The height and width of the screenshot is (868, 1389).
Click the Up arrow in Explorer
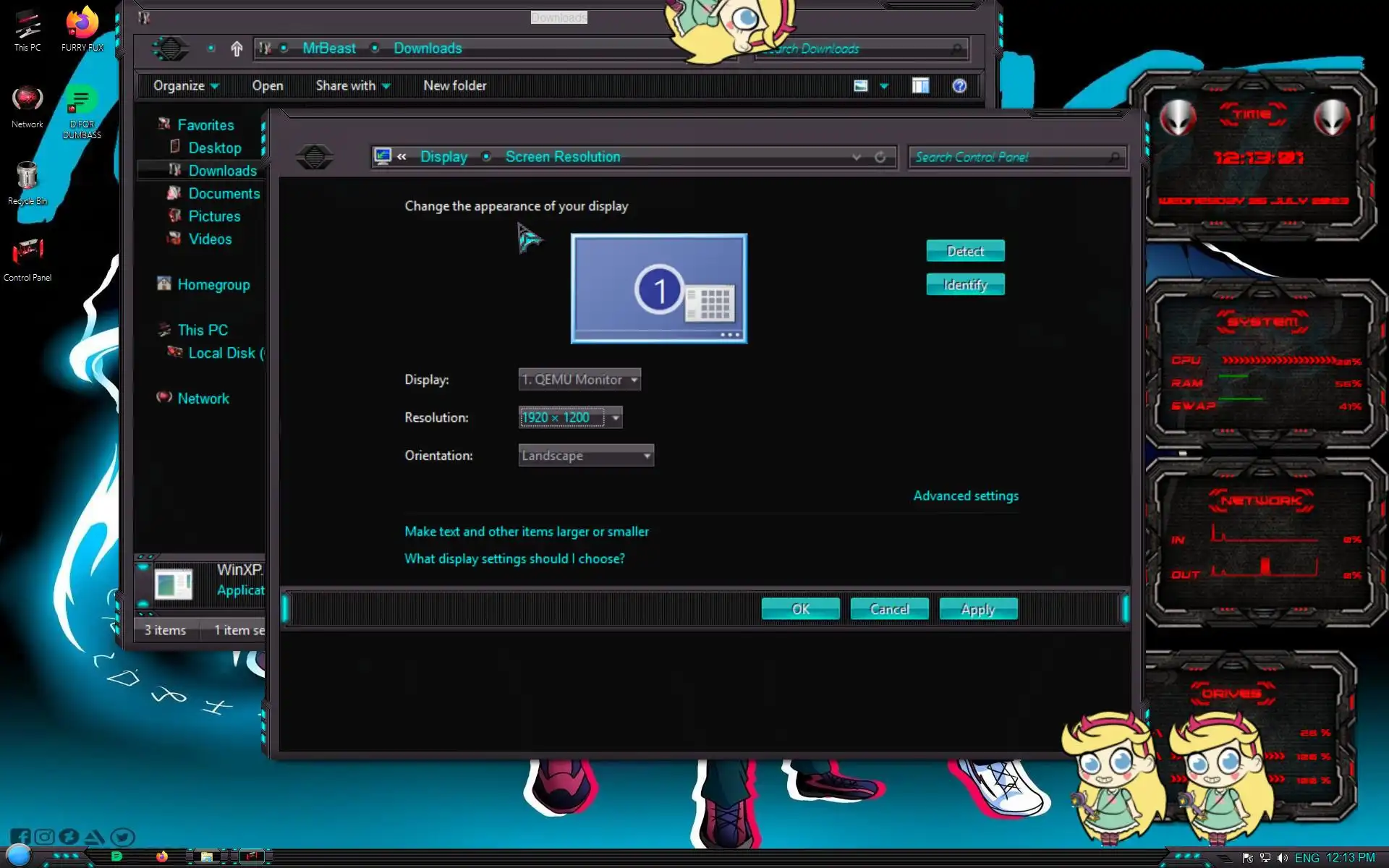pos(237,48)
